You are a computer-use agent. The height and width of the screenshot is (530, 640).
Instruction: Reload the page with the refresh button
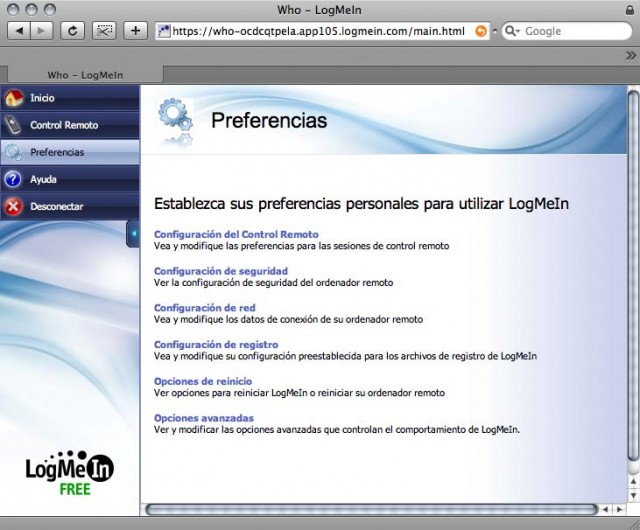click(x=72, y=31)
